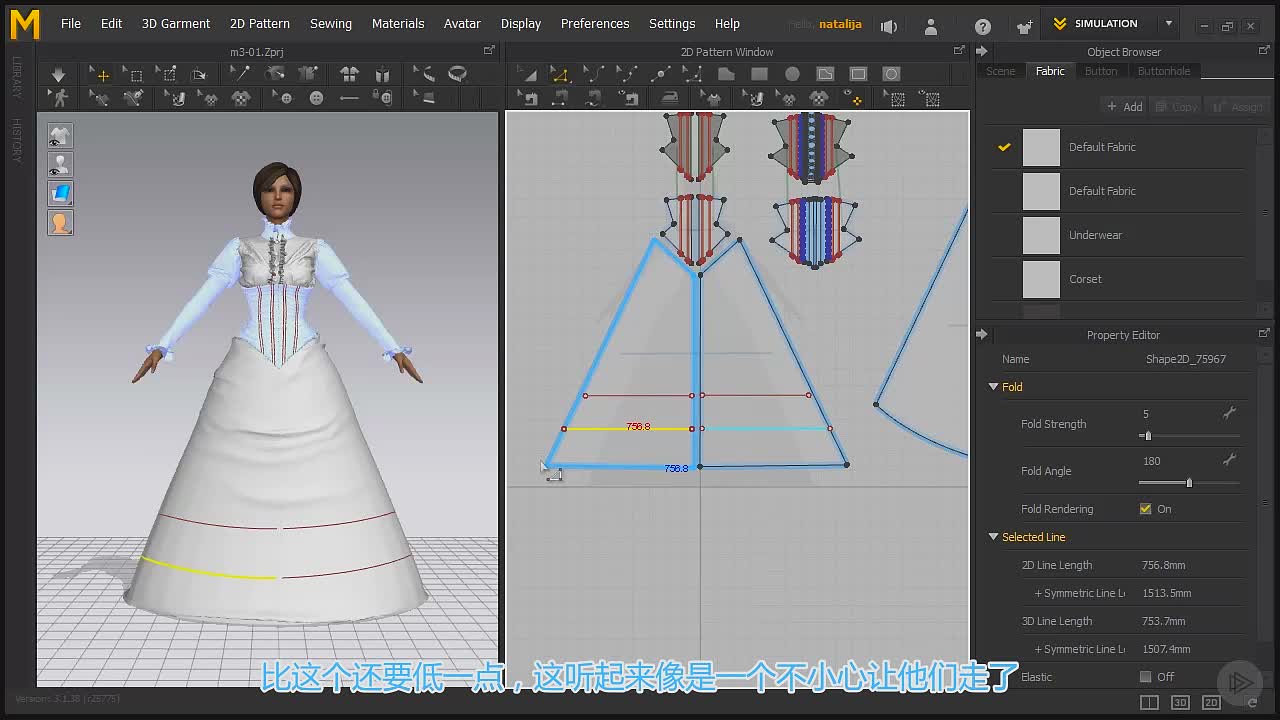
Task: Toggle Fold Rendering checkbox
Action: (x=1145, y=509)
